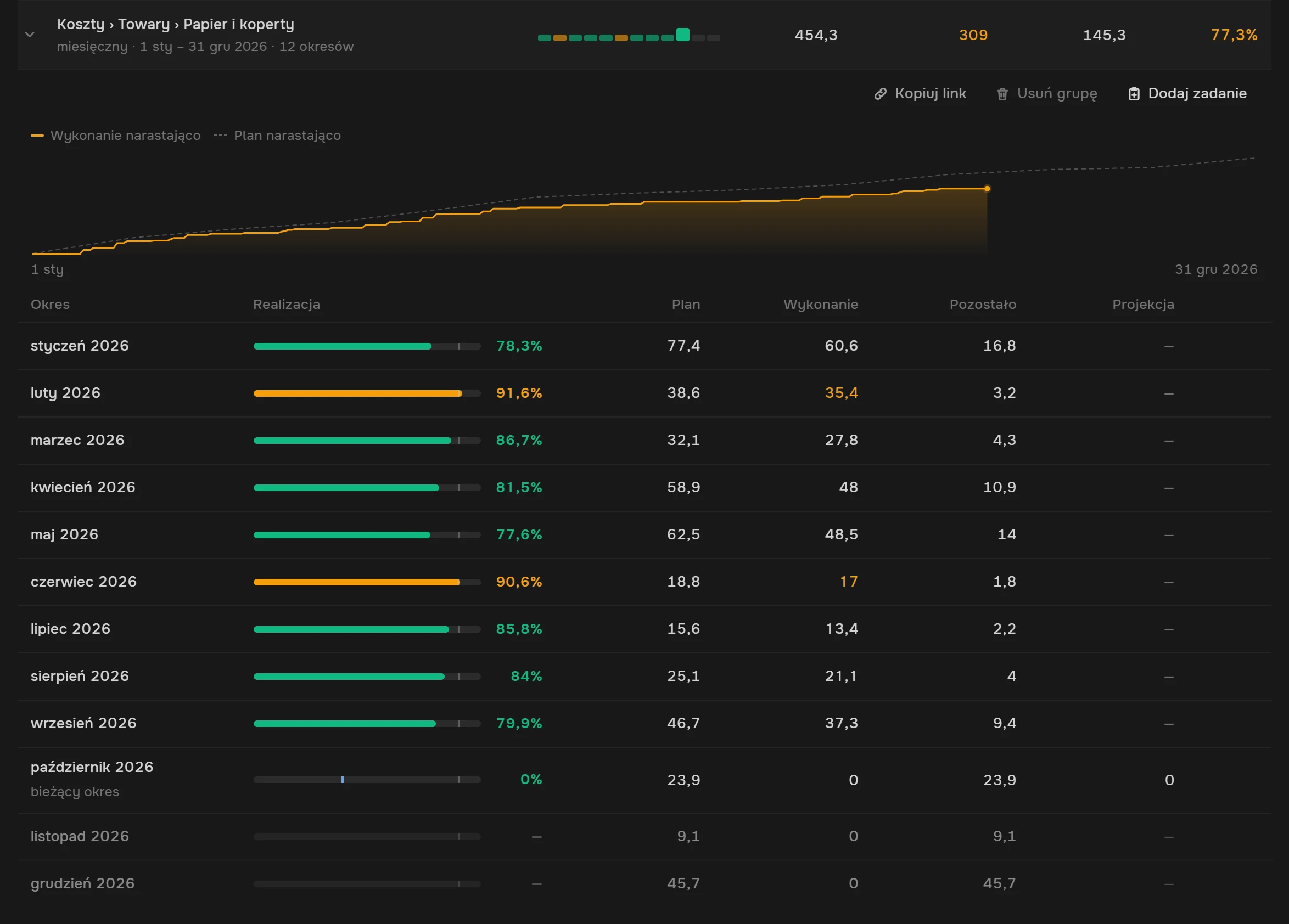Click the Kopiuj link label
Viewport: 1289px width, 924px height.
pos(931,93)
